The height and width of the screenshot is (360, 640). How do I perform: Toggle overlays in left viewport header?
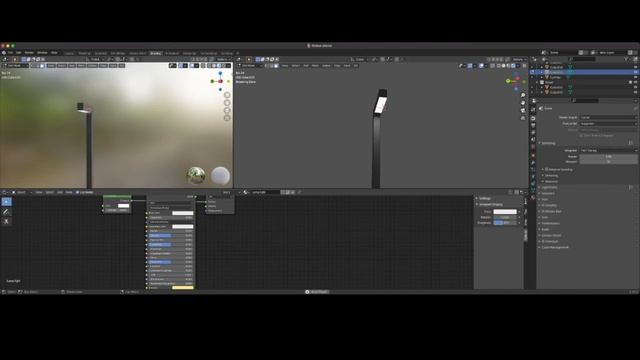coord(192,65)
